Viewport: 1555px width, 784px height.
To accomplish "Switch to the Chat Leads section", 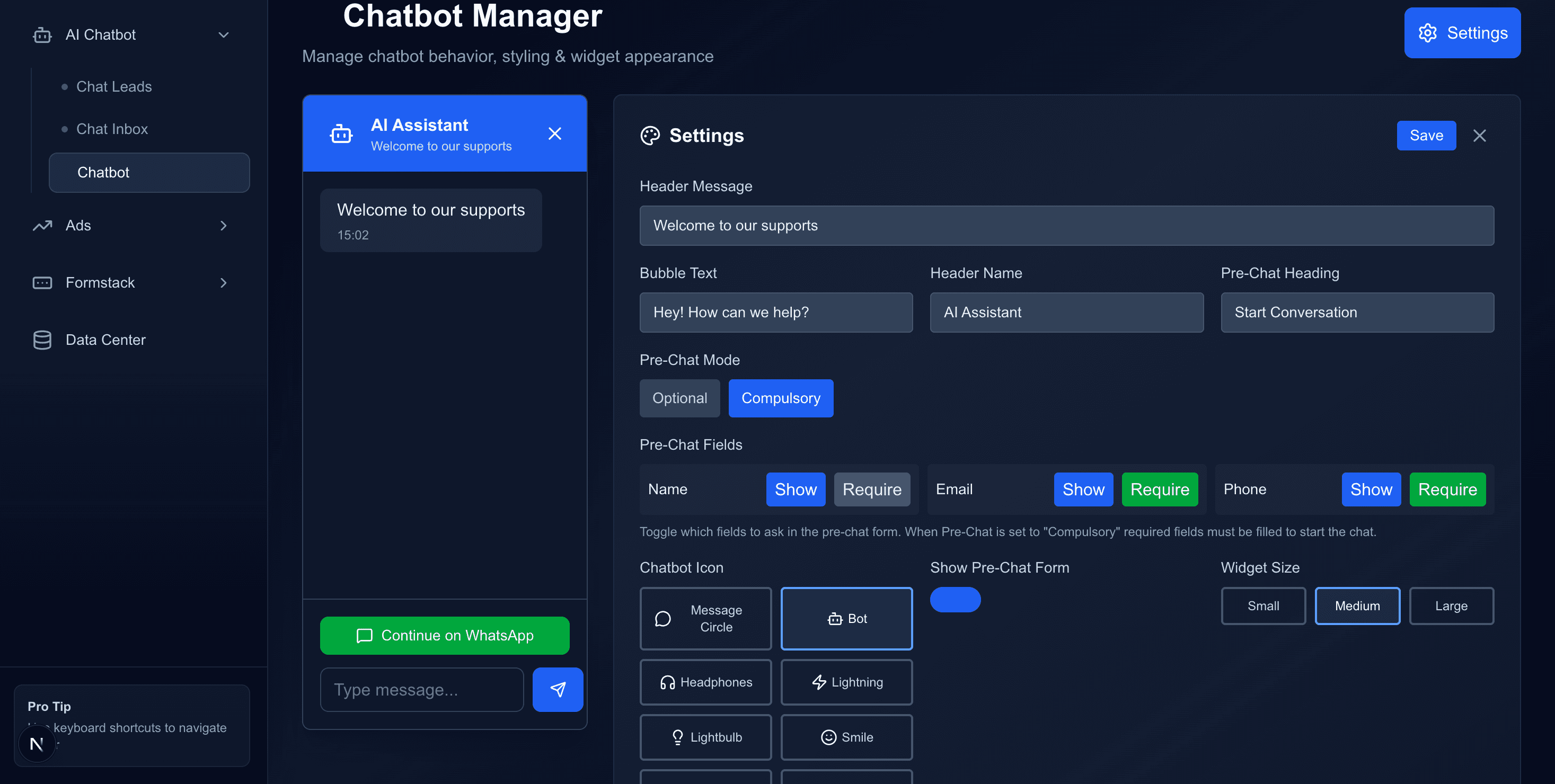I will coord(114,86).
